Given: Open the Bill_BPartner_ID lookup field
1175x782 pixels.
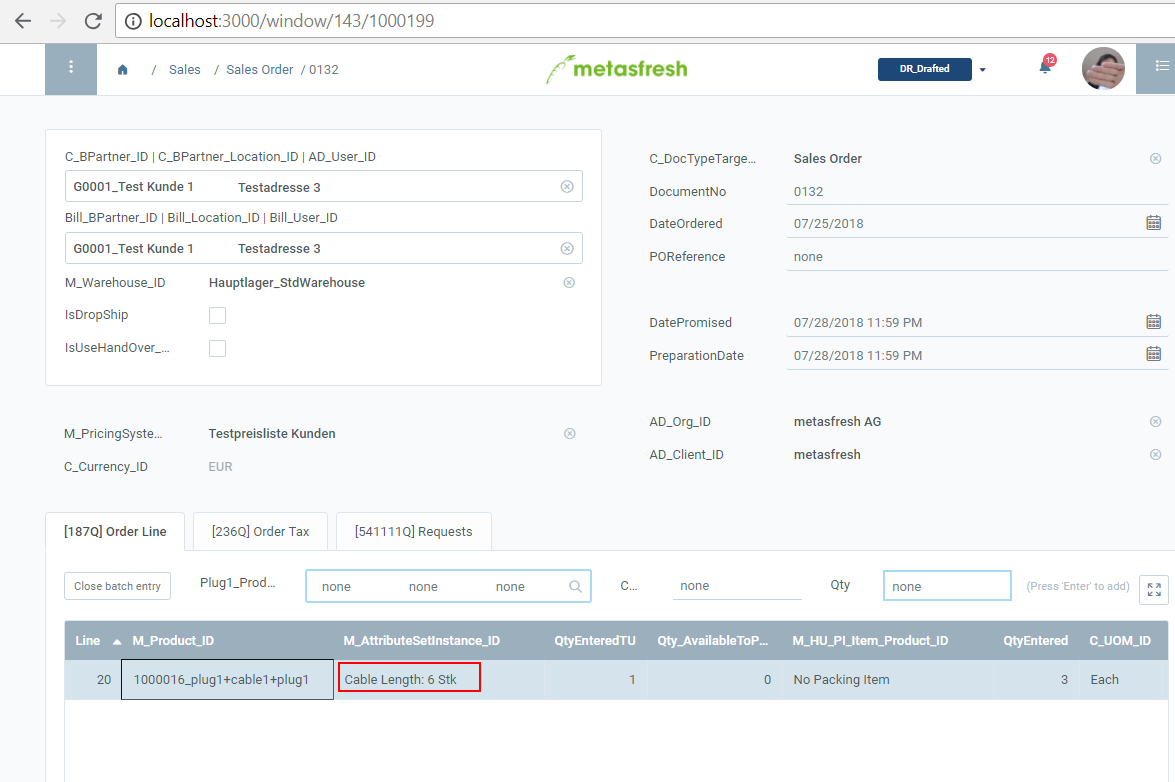Looking at the screenshot, I should (324, 248).
